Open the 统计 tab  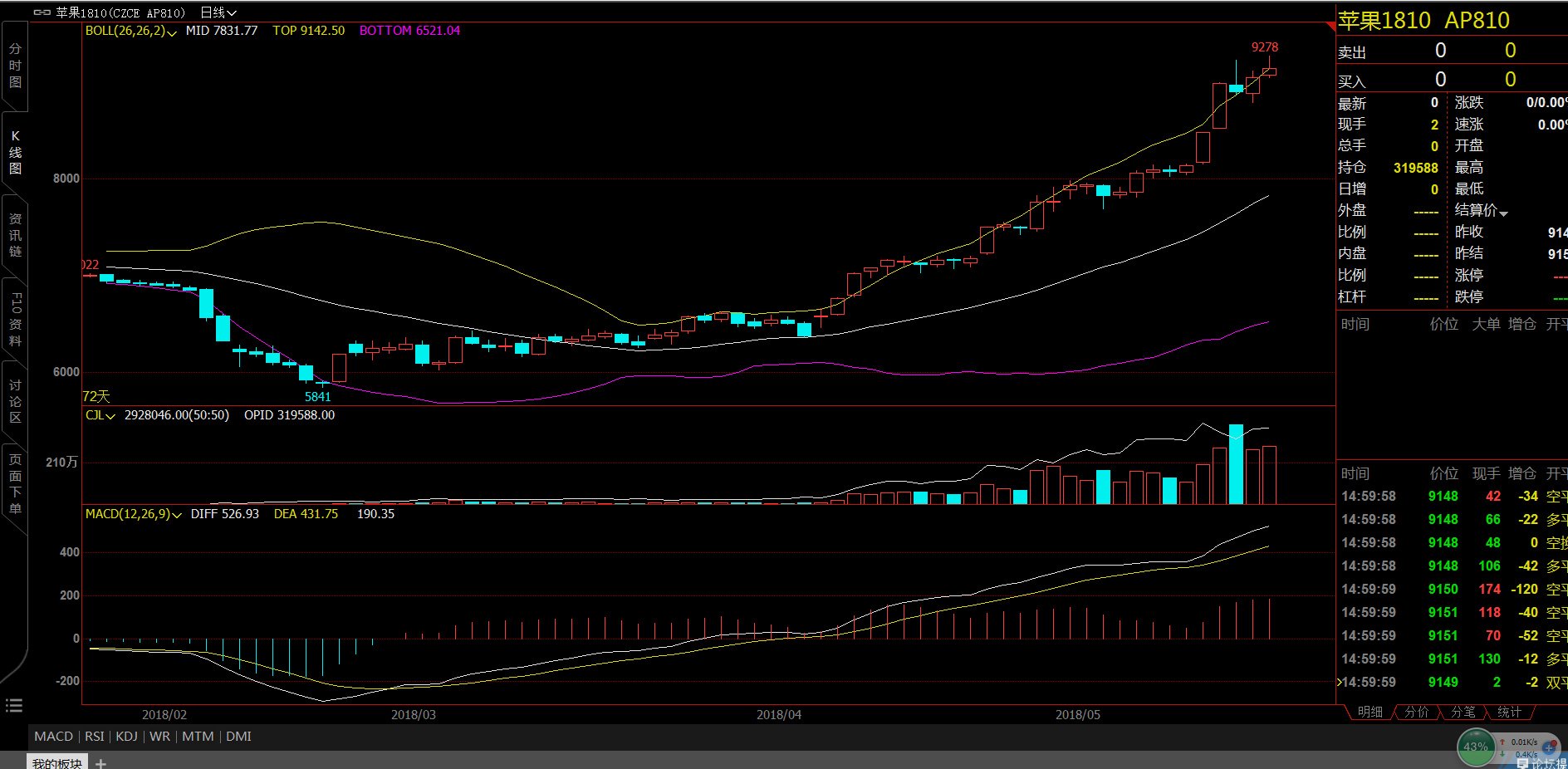click(1509, 712)
